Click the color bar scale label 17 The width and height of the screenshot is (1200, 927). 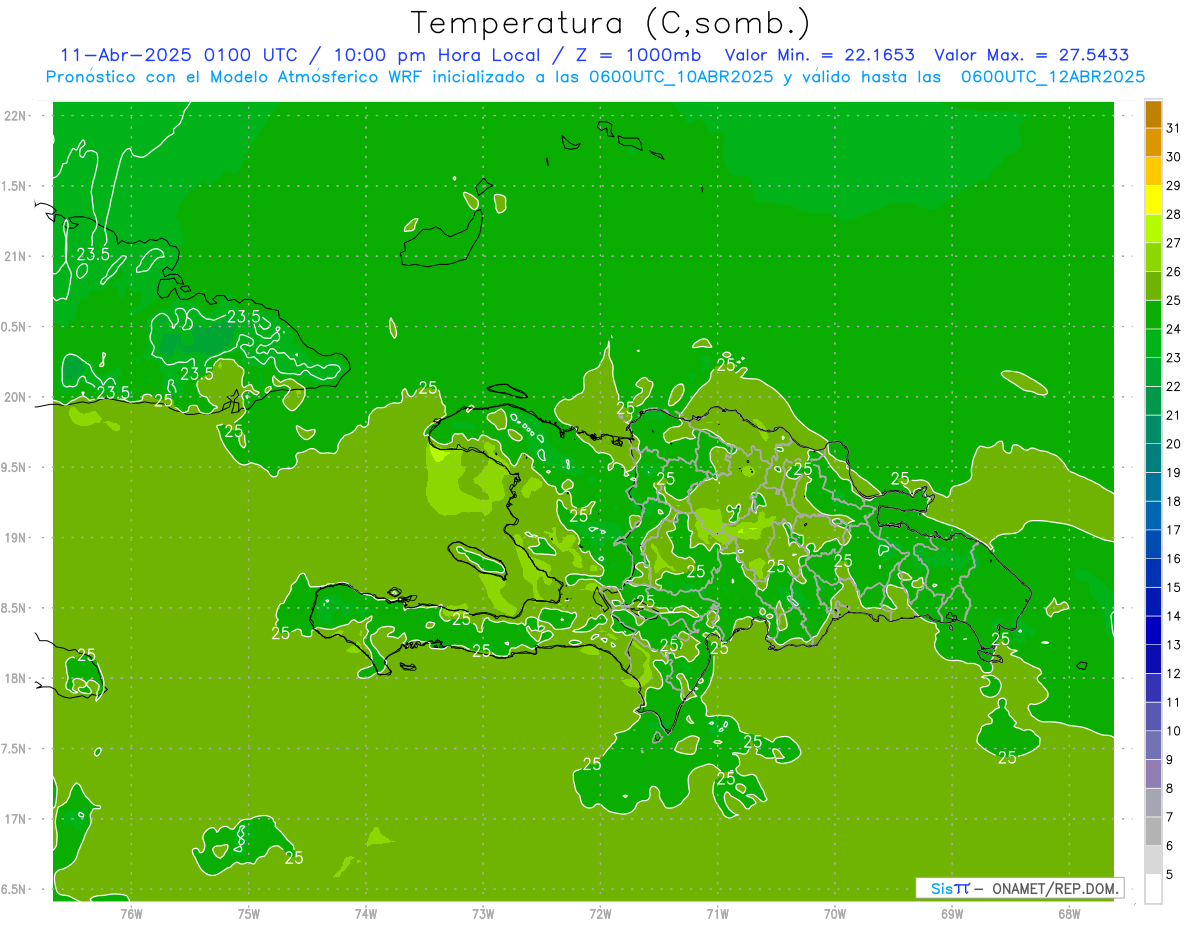1173,530
